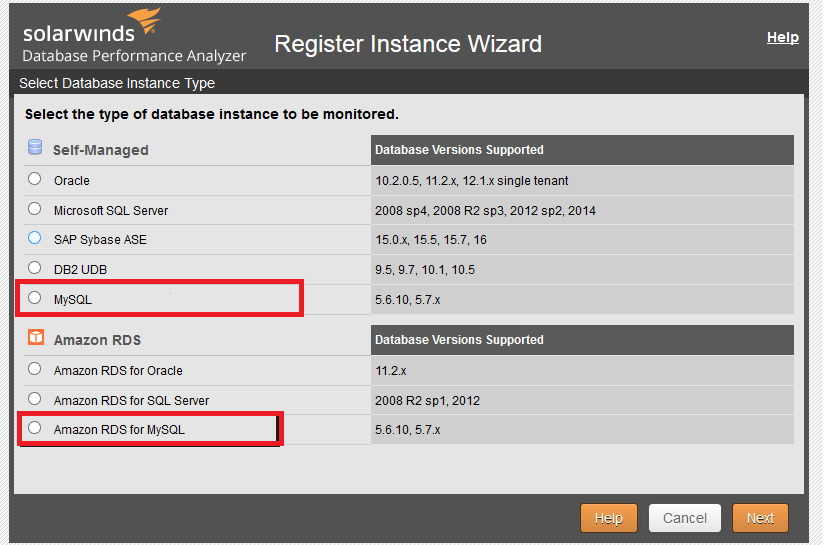Click the 'Amazon RDS for SQL Server' label

point(131,401)
